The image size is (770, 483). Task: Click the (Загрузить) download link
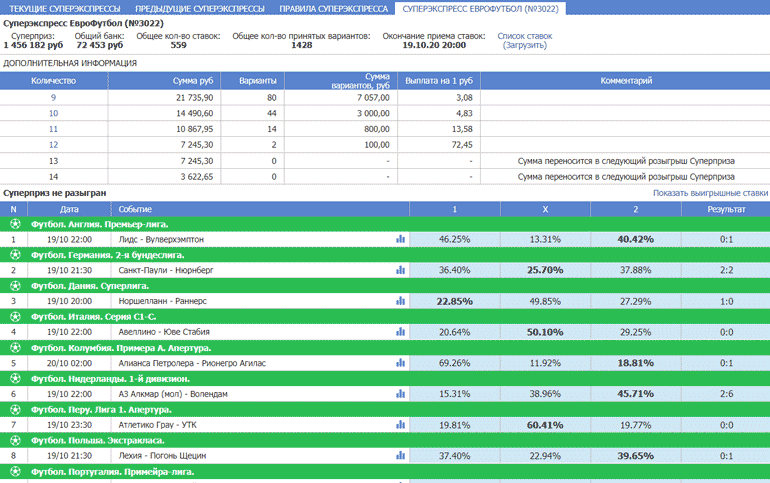pos(524,46)
